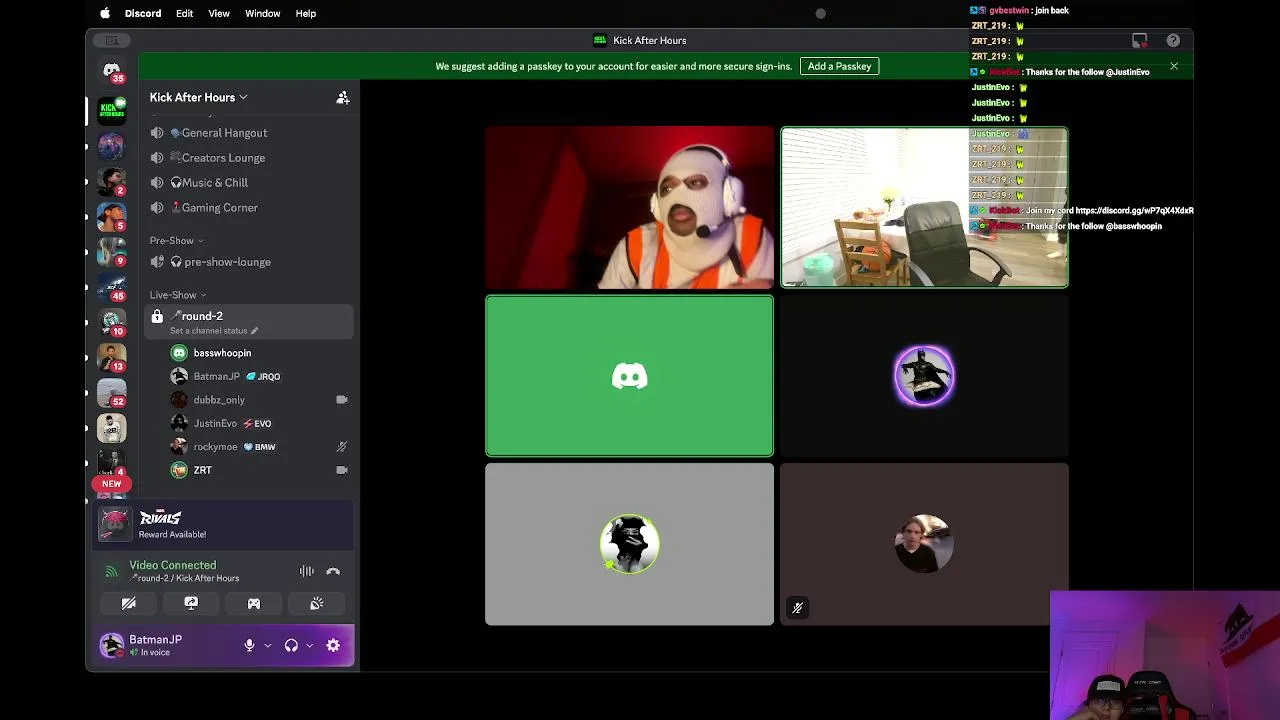Open the server icon with badge 45

click(x=111, y=286)
